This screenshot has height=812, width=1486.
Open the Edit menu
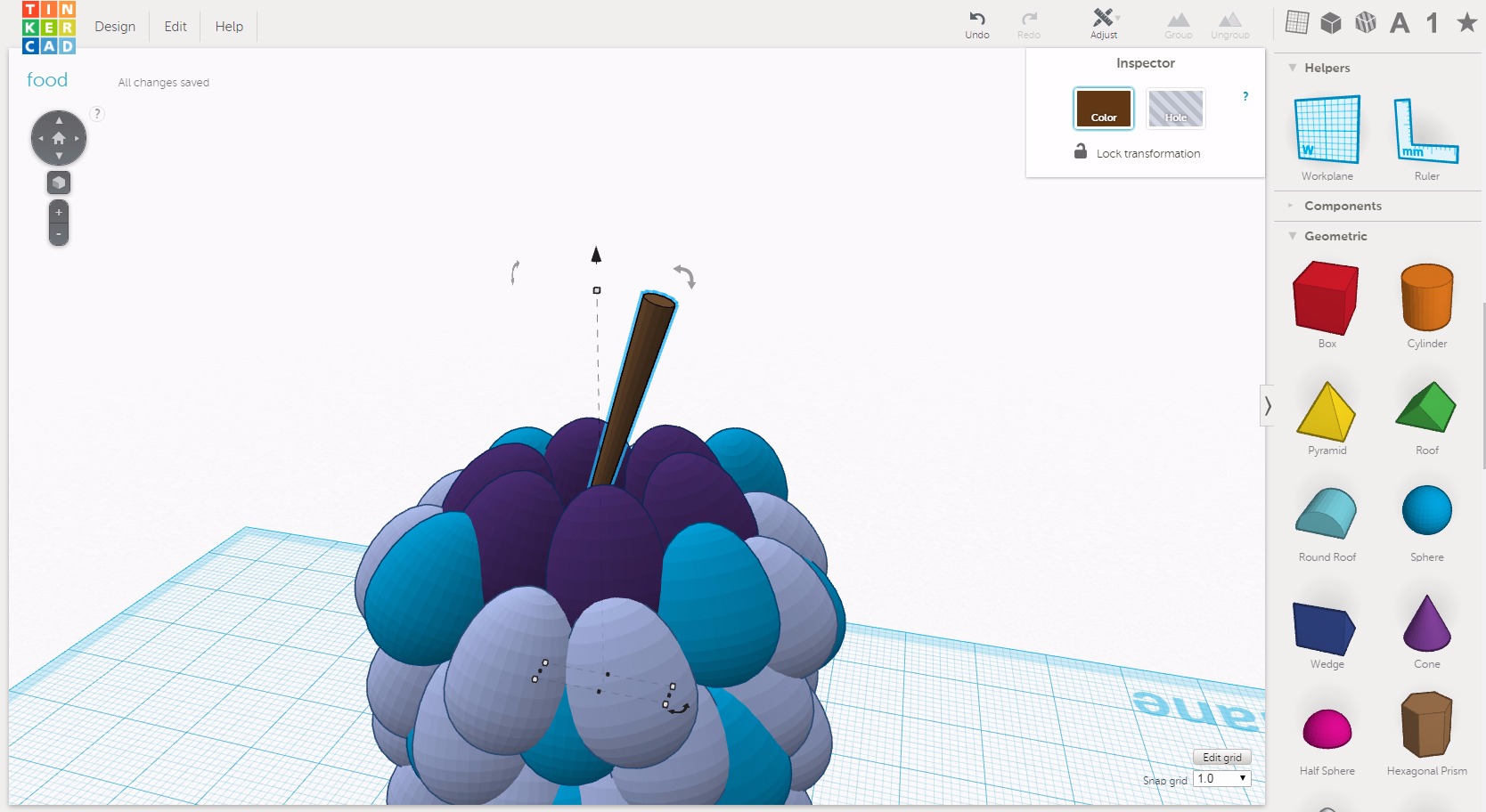[x=176, y=27]
